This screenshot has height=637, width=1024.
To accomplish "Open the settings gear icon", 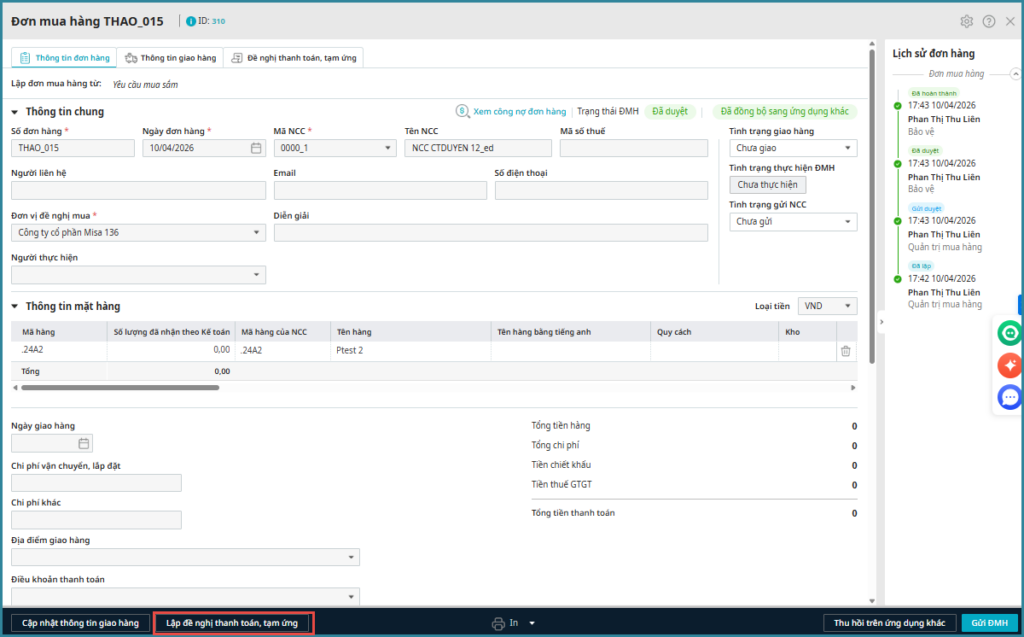I will [966, 21].
